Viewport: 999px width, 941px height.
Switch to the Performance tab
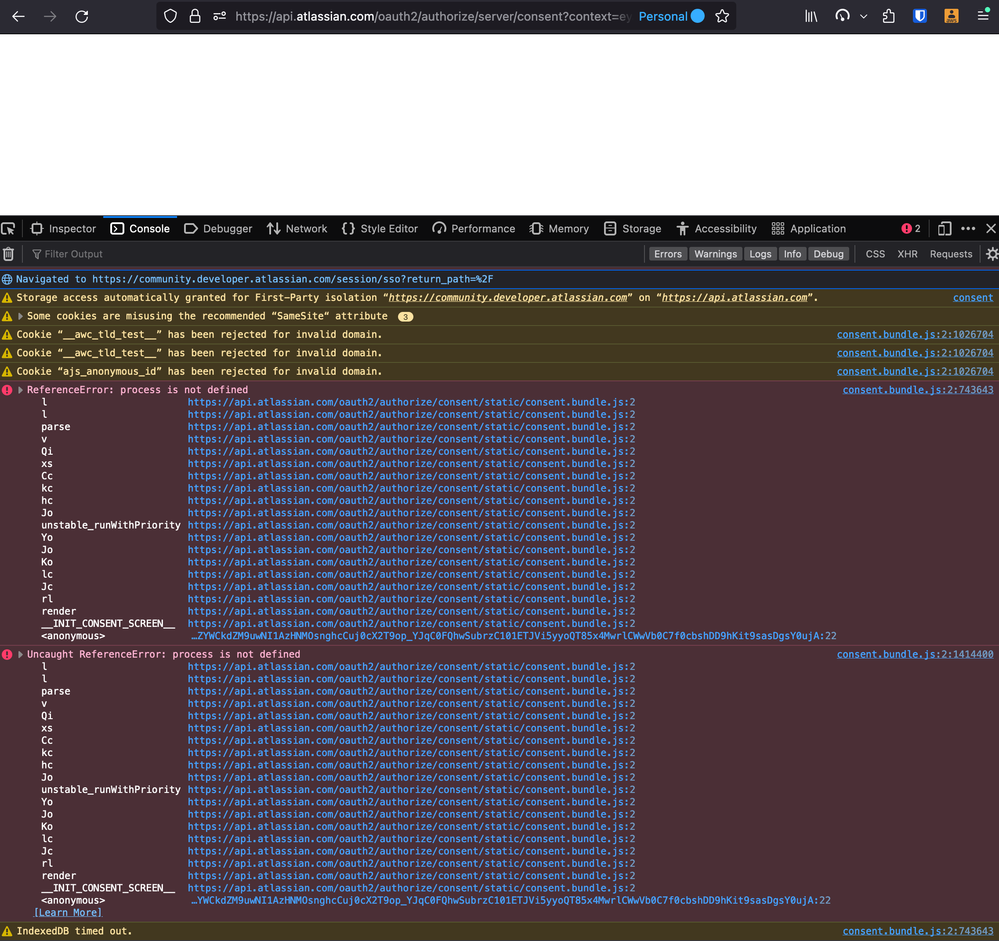coord(473,229)
